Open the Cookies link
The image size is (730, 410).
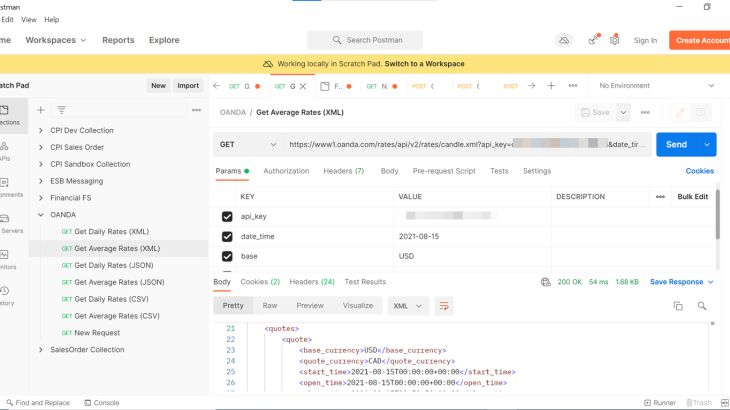tap(699, 171)
